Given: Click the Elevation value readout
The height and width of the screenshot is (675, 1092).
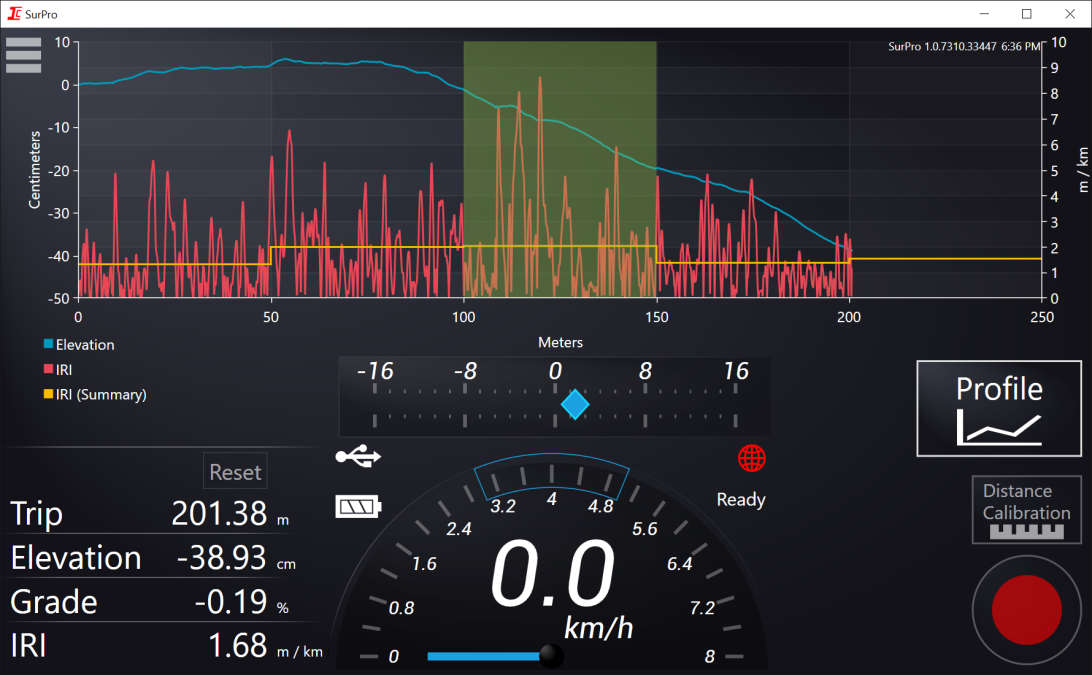Looking at the screenshot, I should tap(221, 558).
